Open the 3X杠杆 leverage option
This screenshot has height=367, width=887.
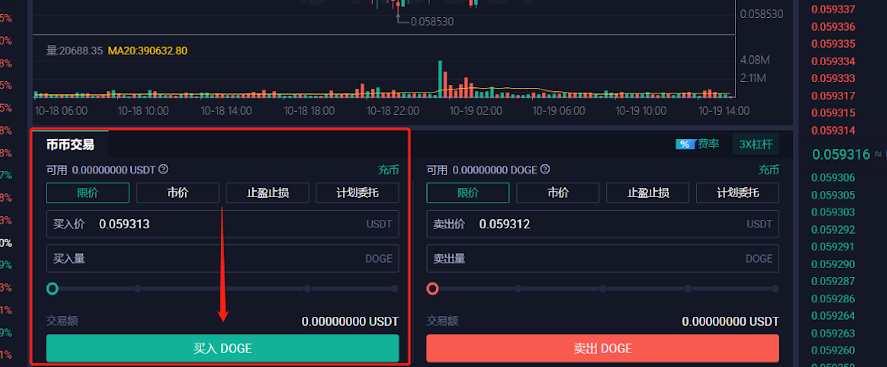[x=755, y=144]
